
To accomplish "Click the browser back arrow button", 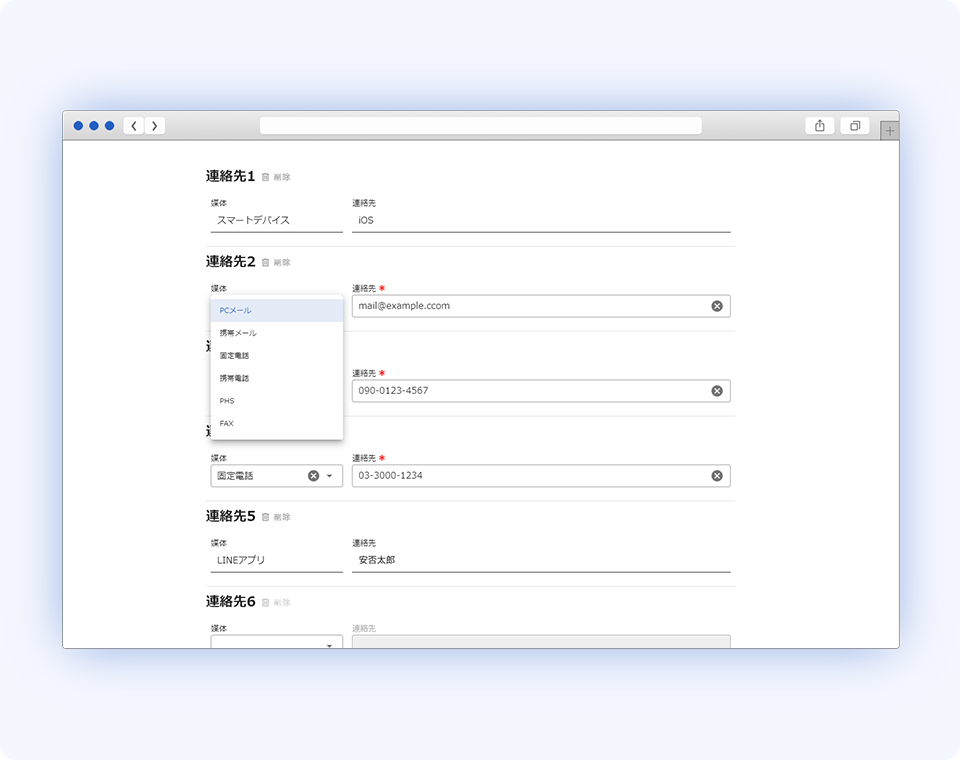I will (134, 126).
